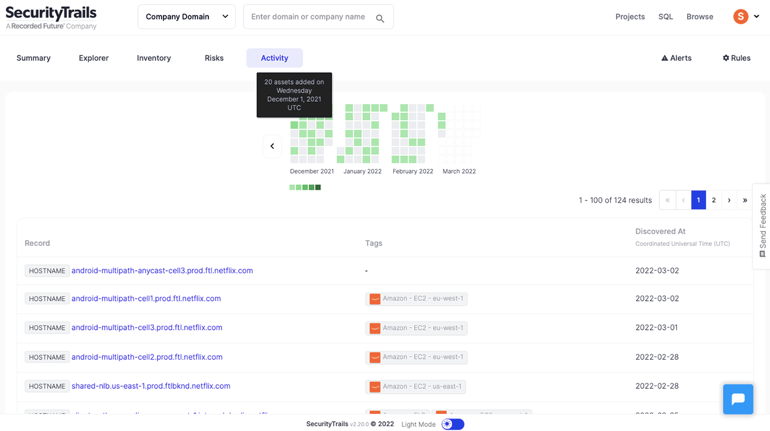Image resolution: width=770 pixels, height=431 pixels.
Task: Open android-multipath-cell1.prod.ftl.netflix.com record
Action: [146, 298]
